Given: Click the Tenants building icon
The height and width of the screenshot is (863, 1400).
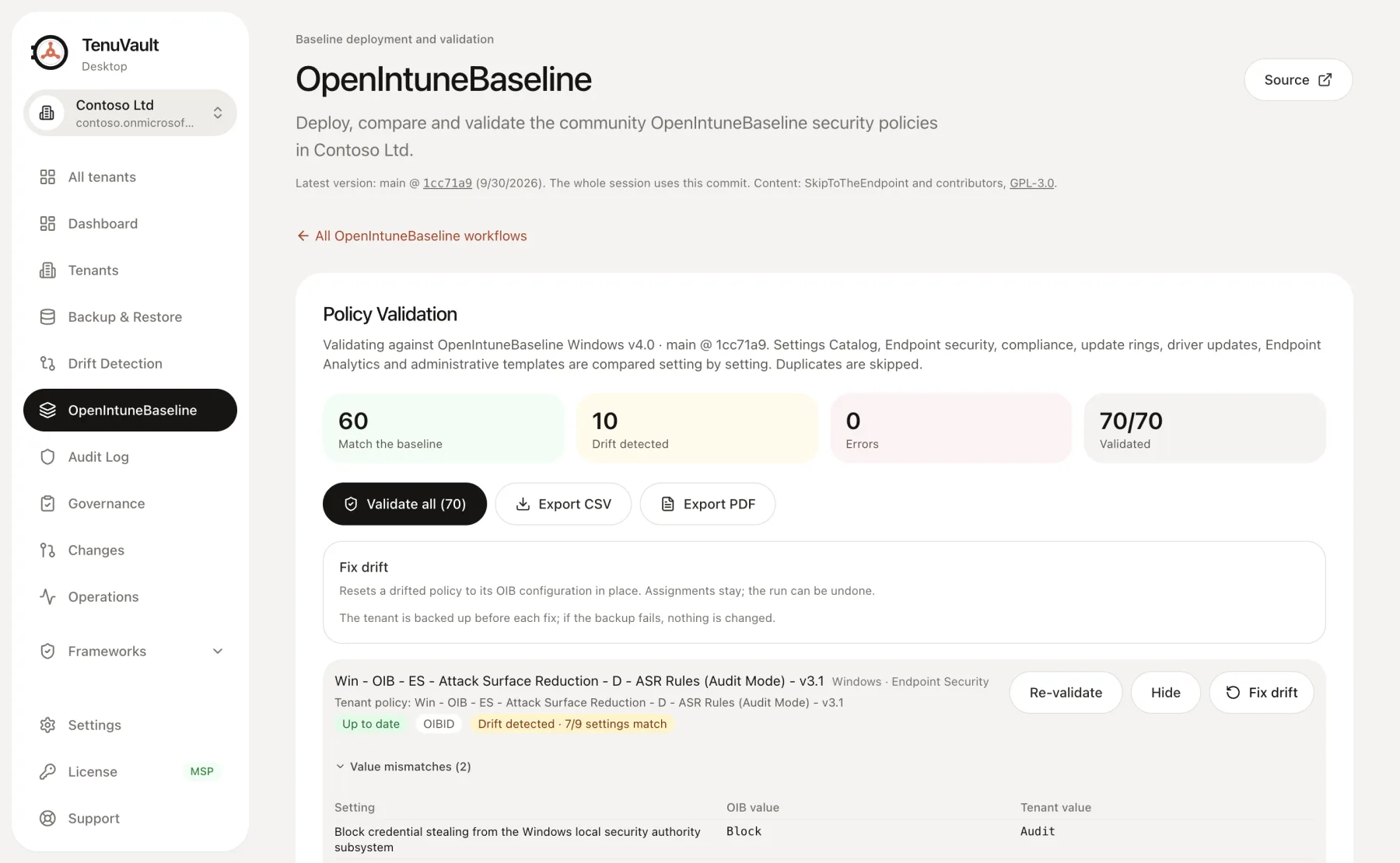Looking at the screenshot, I should pos(47,271).
